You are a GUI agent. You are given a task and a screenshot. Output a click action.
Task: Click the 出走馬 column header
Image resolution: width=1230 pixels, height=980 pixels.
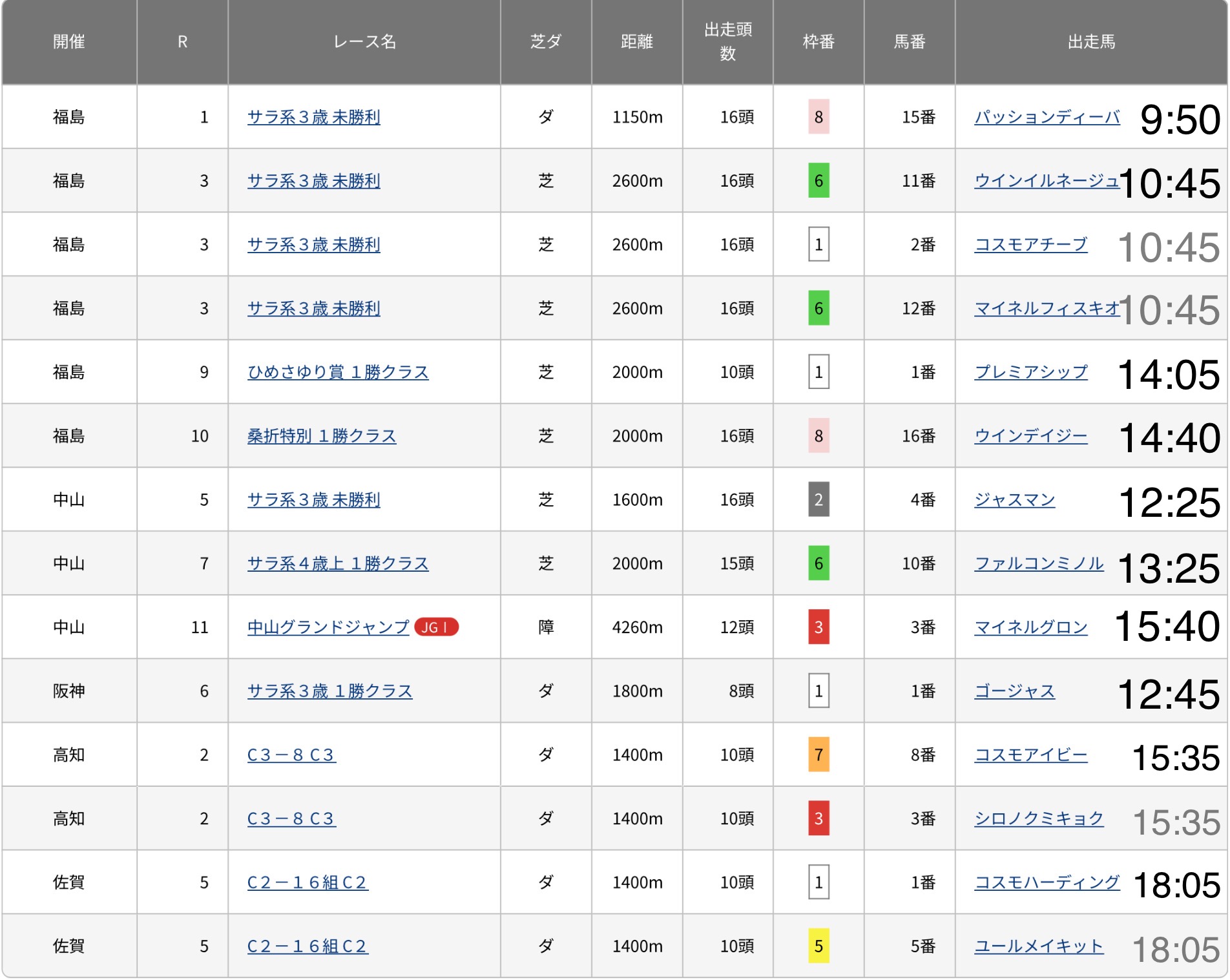1091,42
